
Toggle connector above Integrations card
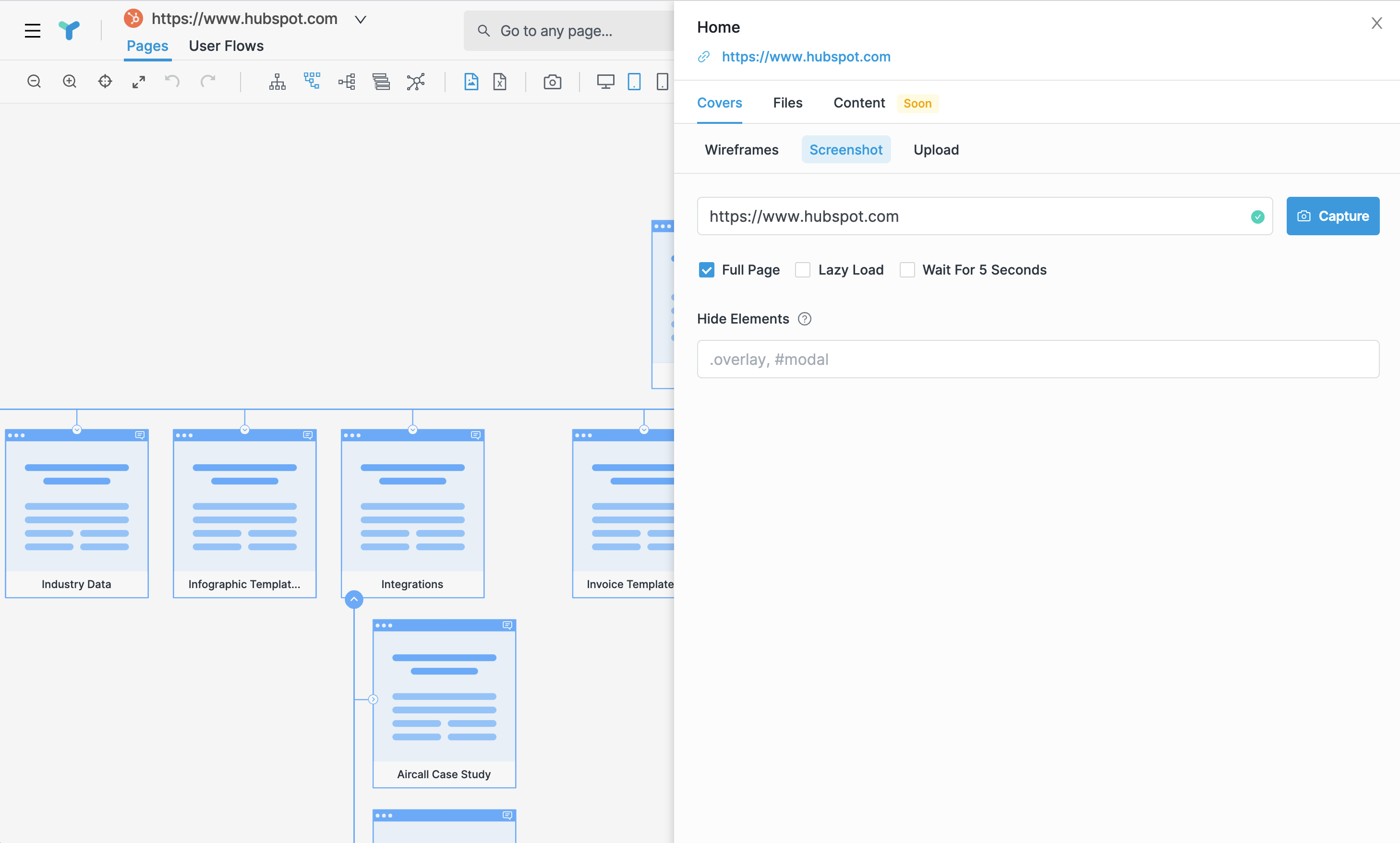click(x=413, y=430)
